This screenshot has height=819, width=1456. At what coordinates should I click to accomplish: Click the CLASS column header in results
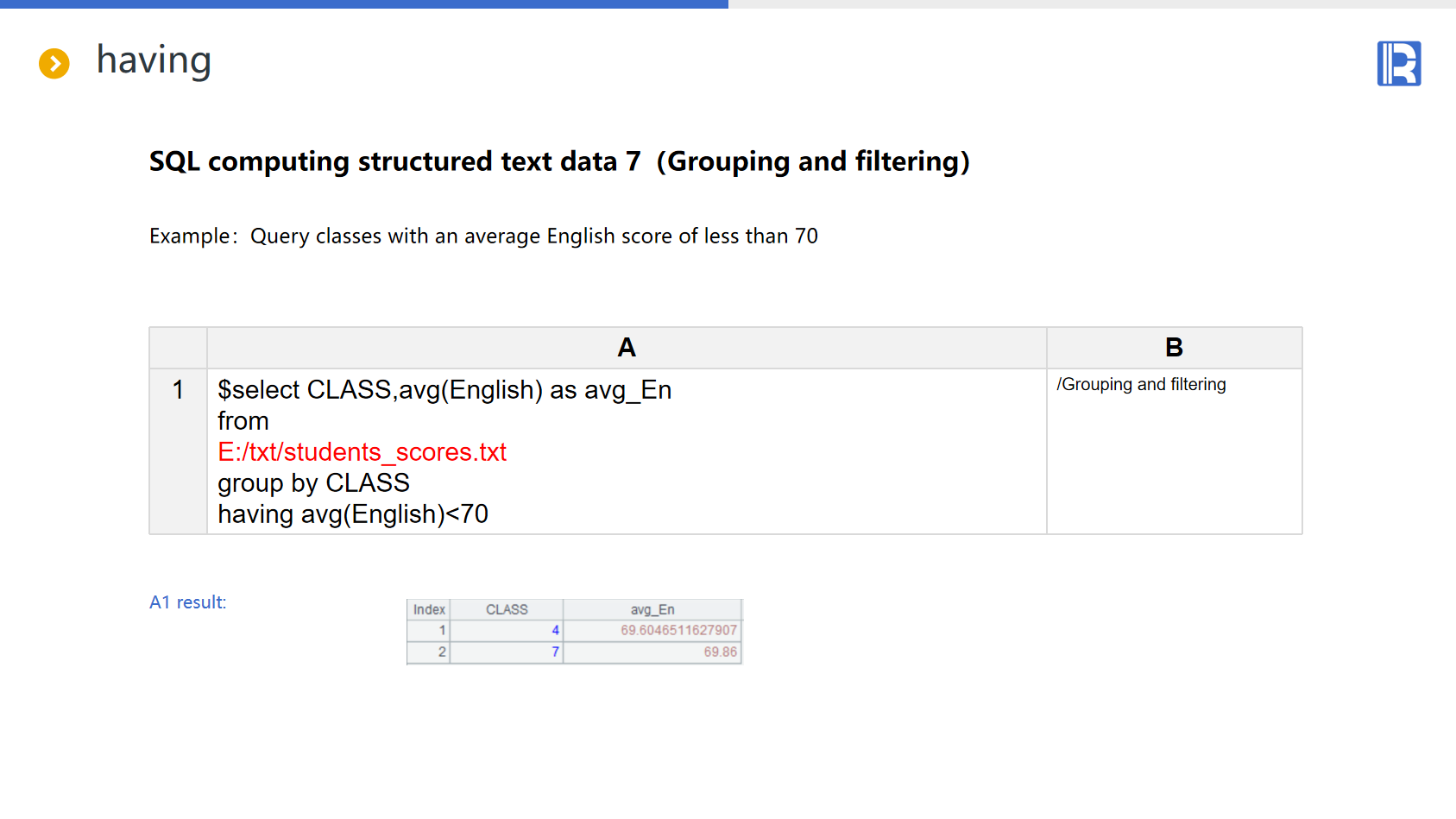pyautogui.click(x=507, y=609)
